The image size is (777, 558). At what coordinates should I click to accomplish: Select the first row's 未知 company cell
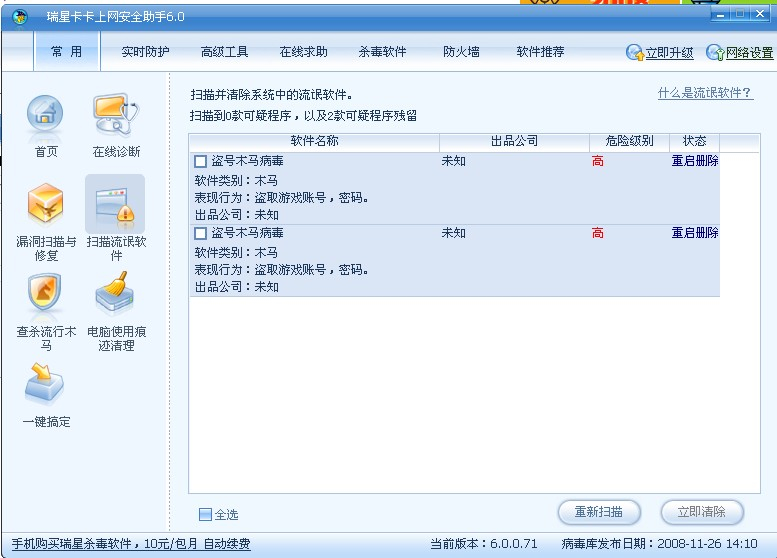point(453,161)
